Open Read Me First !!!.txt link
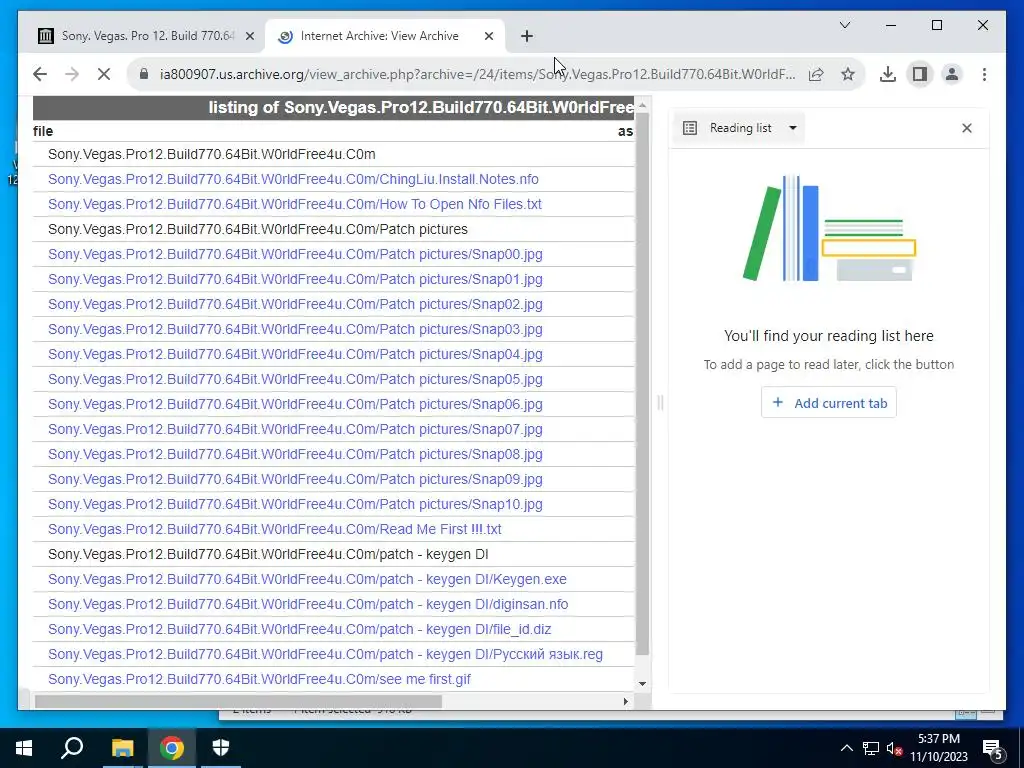This screenshot has width=1024, height=768. 274,529
